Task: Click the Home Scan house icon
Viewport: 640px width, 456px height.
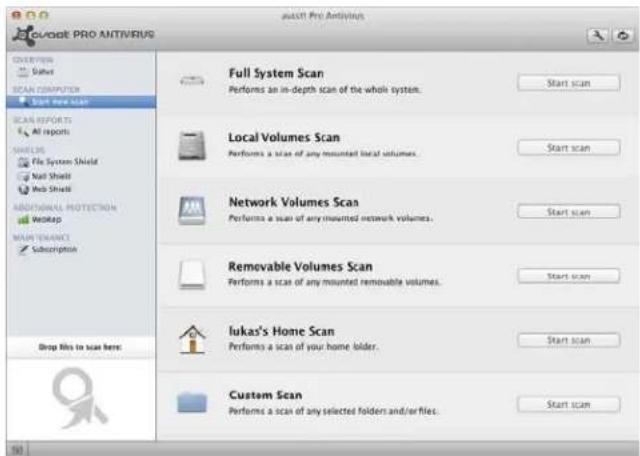Action: [x=192, y=339]
